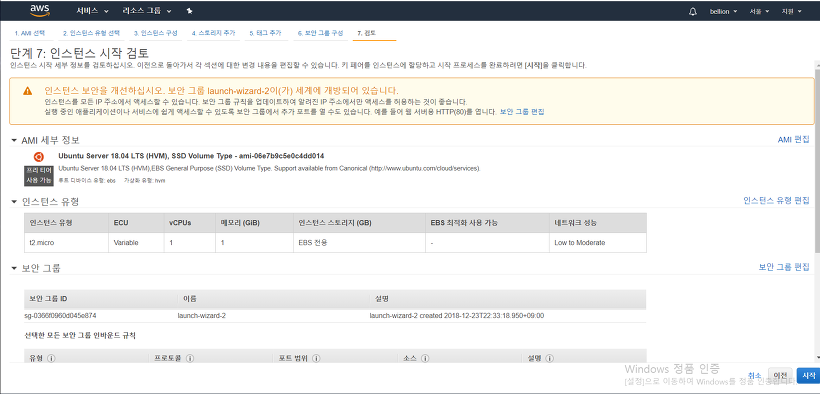Collapse the 보안 그룹 section
The image size is (820, 394).
pyautogui.click(x=14, y=268)
